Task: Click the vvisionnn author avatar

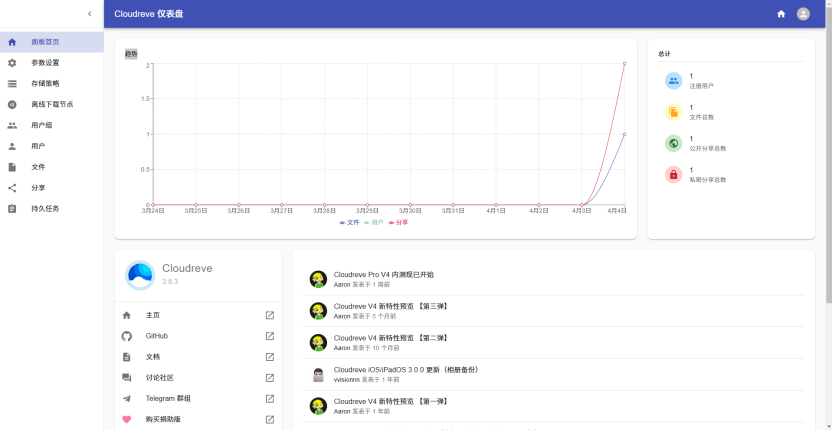Action: click(318, 375)
